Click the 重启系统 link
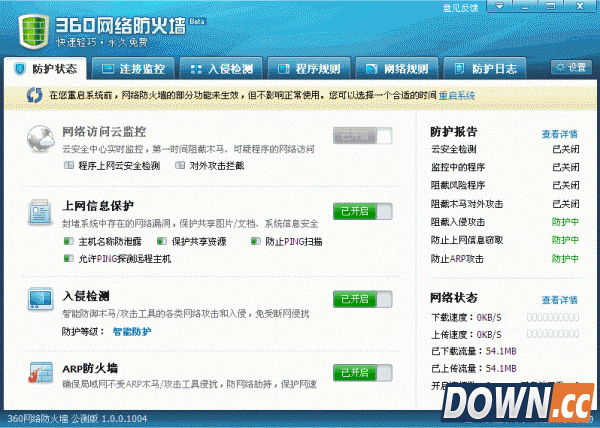Screen dimensions: 600x428 tap(456, 96)
